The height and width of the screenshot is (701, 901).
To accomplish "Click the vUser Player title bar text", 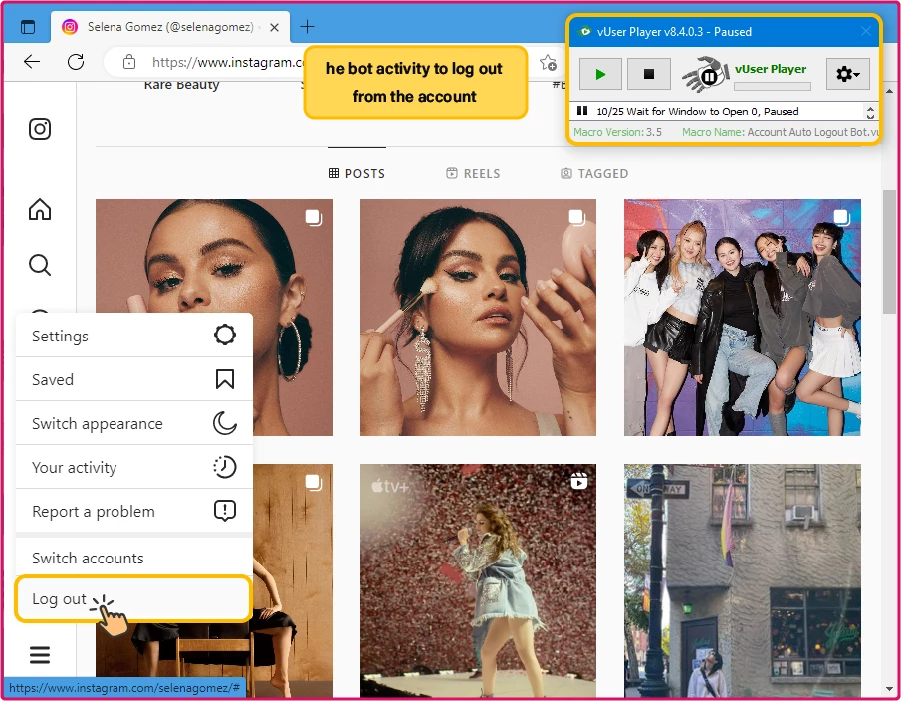I will 674,32.
